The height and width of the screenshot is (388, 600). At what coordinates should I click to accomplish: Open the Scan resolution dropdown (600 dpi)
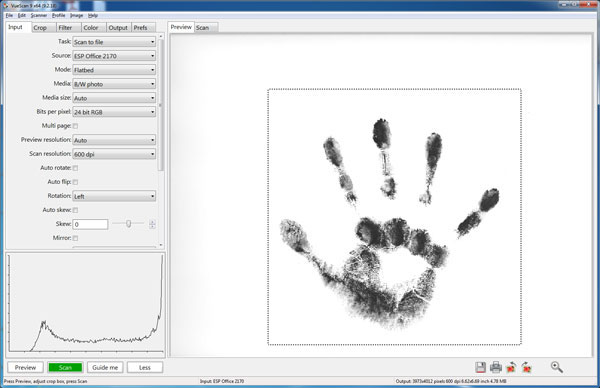click(114, 154)
